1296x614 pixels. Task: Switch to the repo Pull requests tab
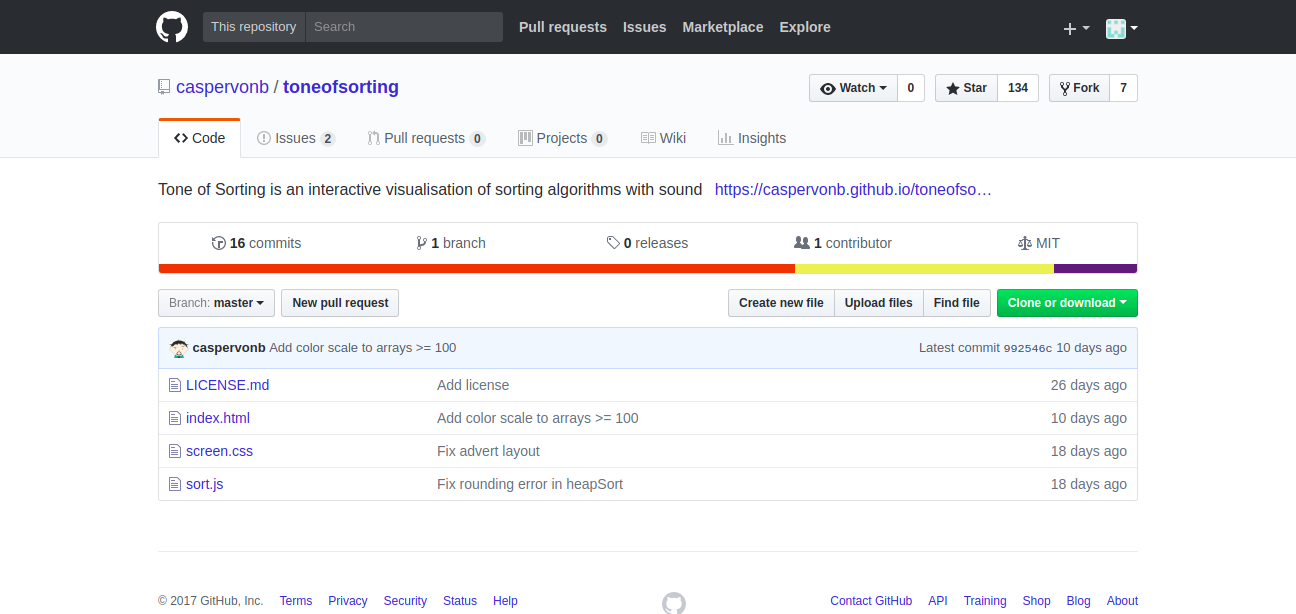click(426, 138)
